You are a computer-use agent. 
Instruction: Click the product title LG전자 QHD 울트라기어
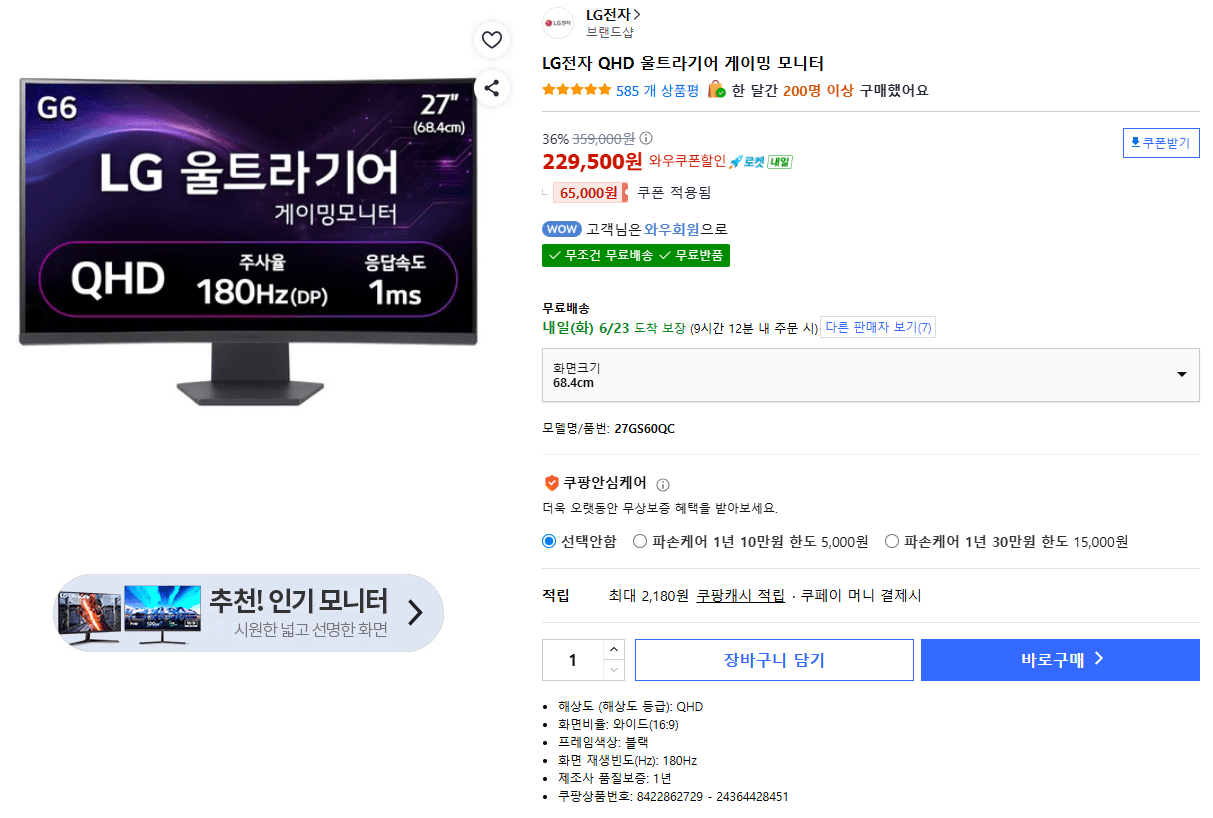[x=683, y=63]
